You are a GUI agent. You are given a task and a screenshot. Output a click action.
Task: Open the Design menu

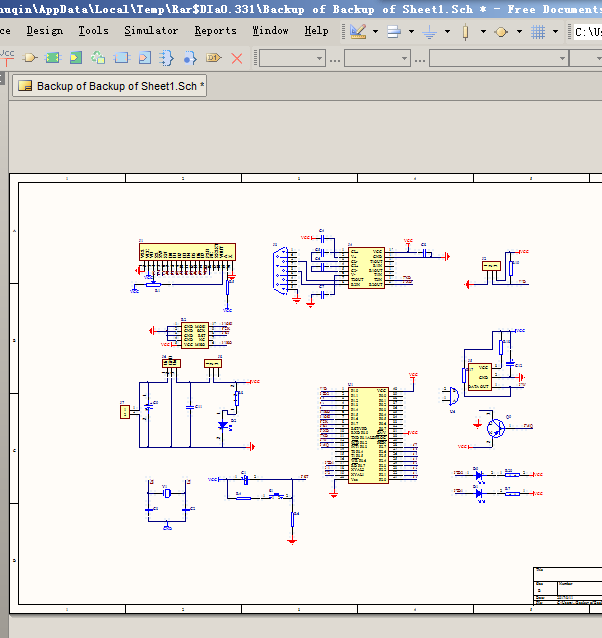click(x=45, y=31)
